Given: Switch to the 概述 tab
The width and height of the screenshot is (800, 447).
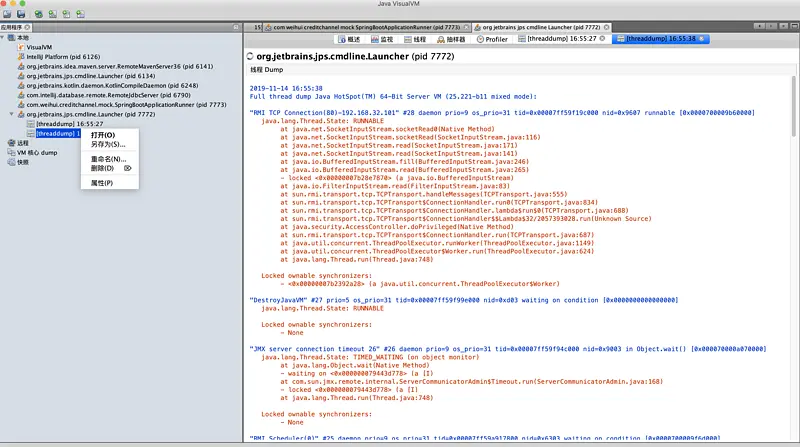Looking at the screenshot, I should (349, 39).
